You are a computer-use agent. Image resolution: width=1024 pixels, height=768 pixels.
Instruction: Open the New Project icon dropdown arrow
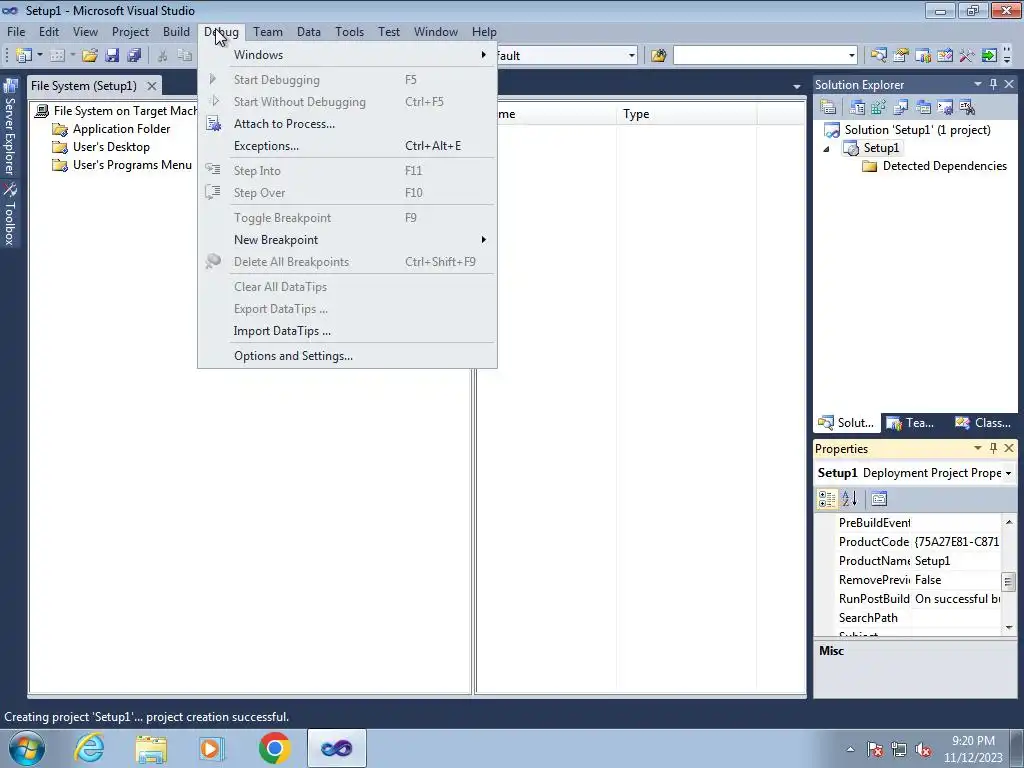pos(39,56)
